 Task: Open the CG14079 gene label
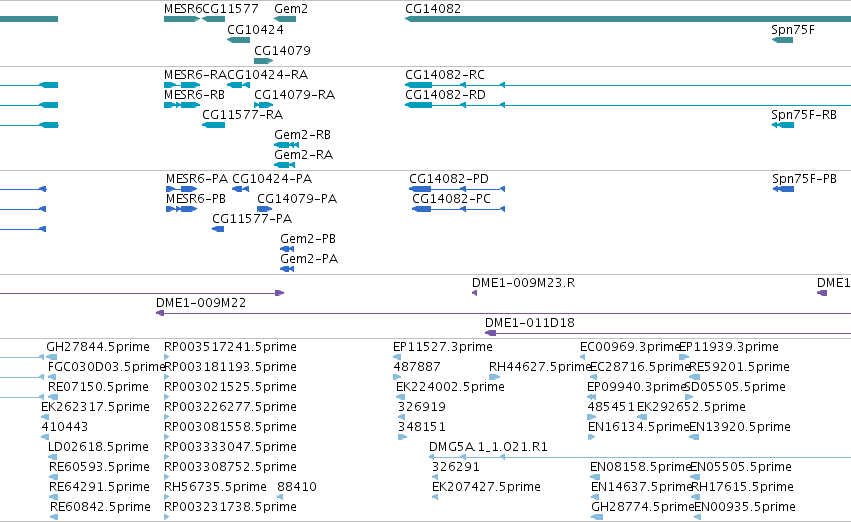(x=282, y=50)
